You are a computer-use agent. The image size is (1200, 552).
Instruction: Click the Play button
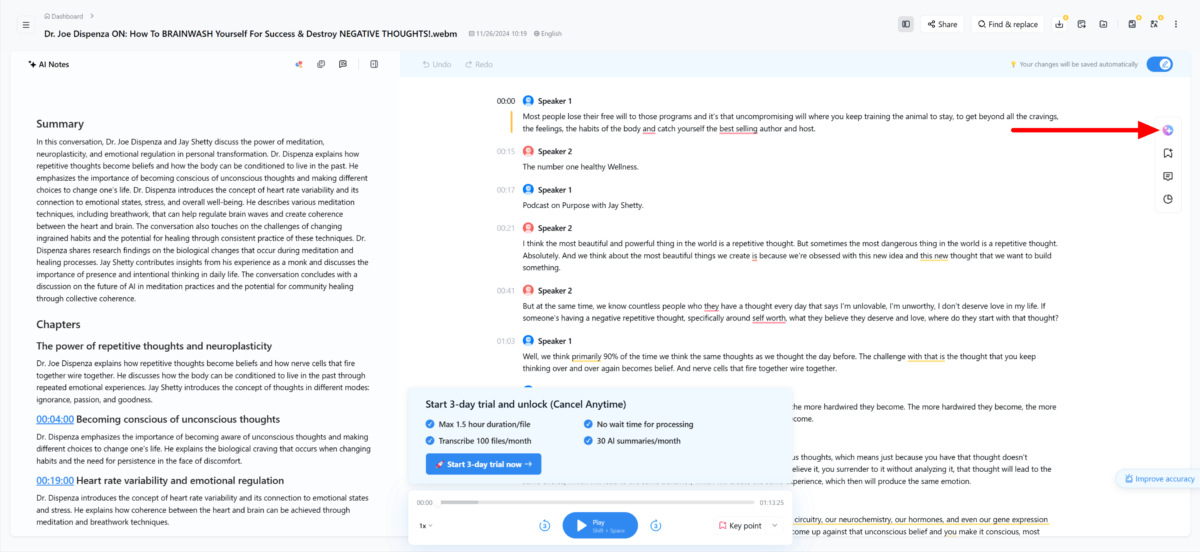pyautogui.click(x=600, y=525)
